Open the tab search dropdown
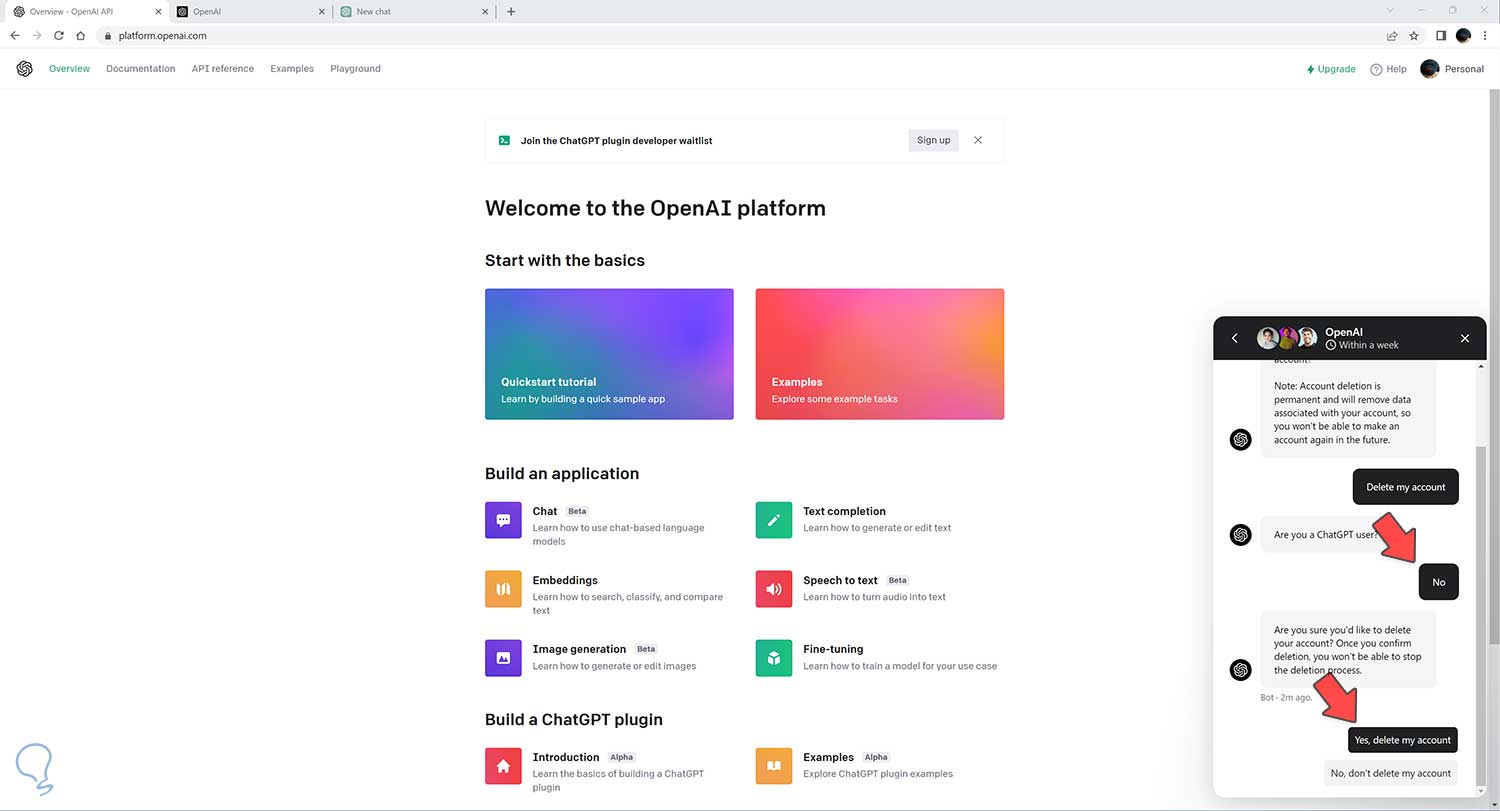This screenshot has width=1500, height=811. pos(1391,10)
